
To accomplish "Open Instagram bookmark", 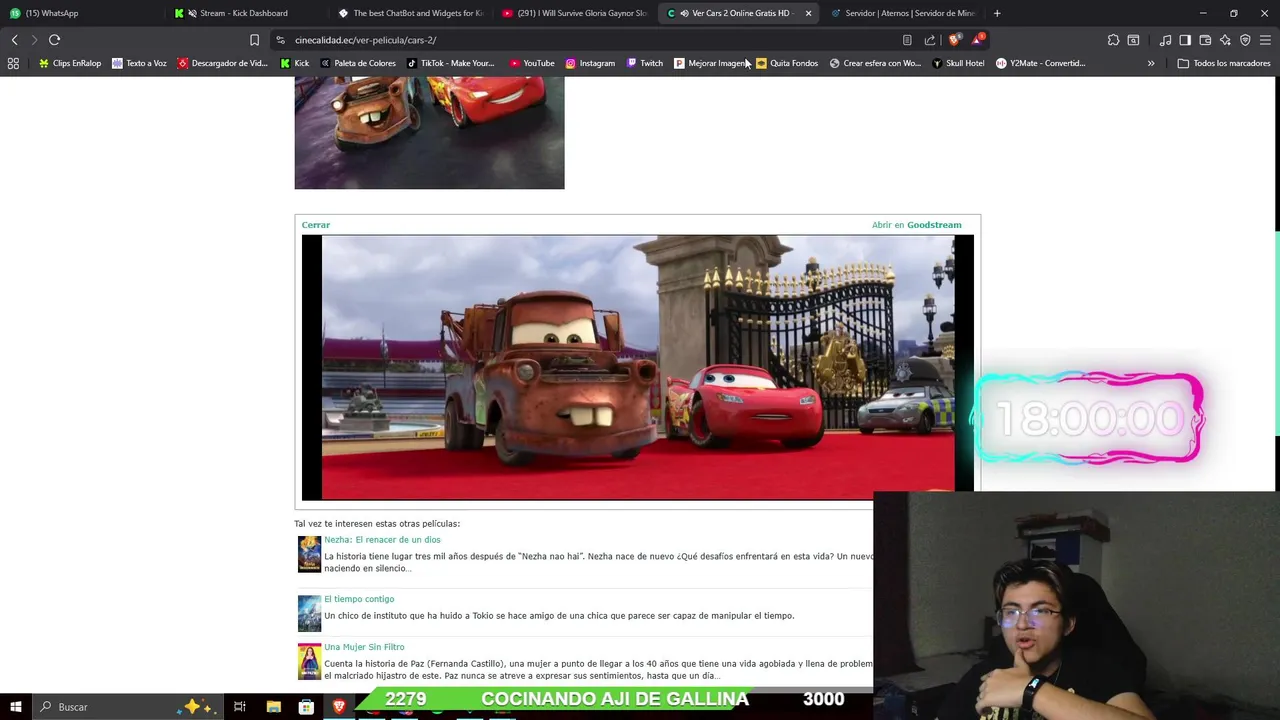I will pyautogui.click(x=590, y=63).
